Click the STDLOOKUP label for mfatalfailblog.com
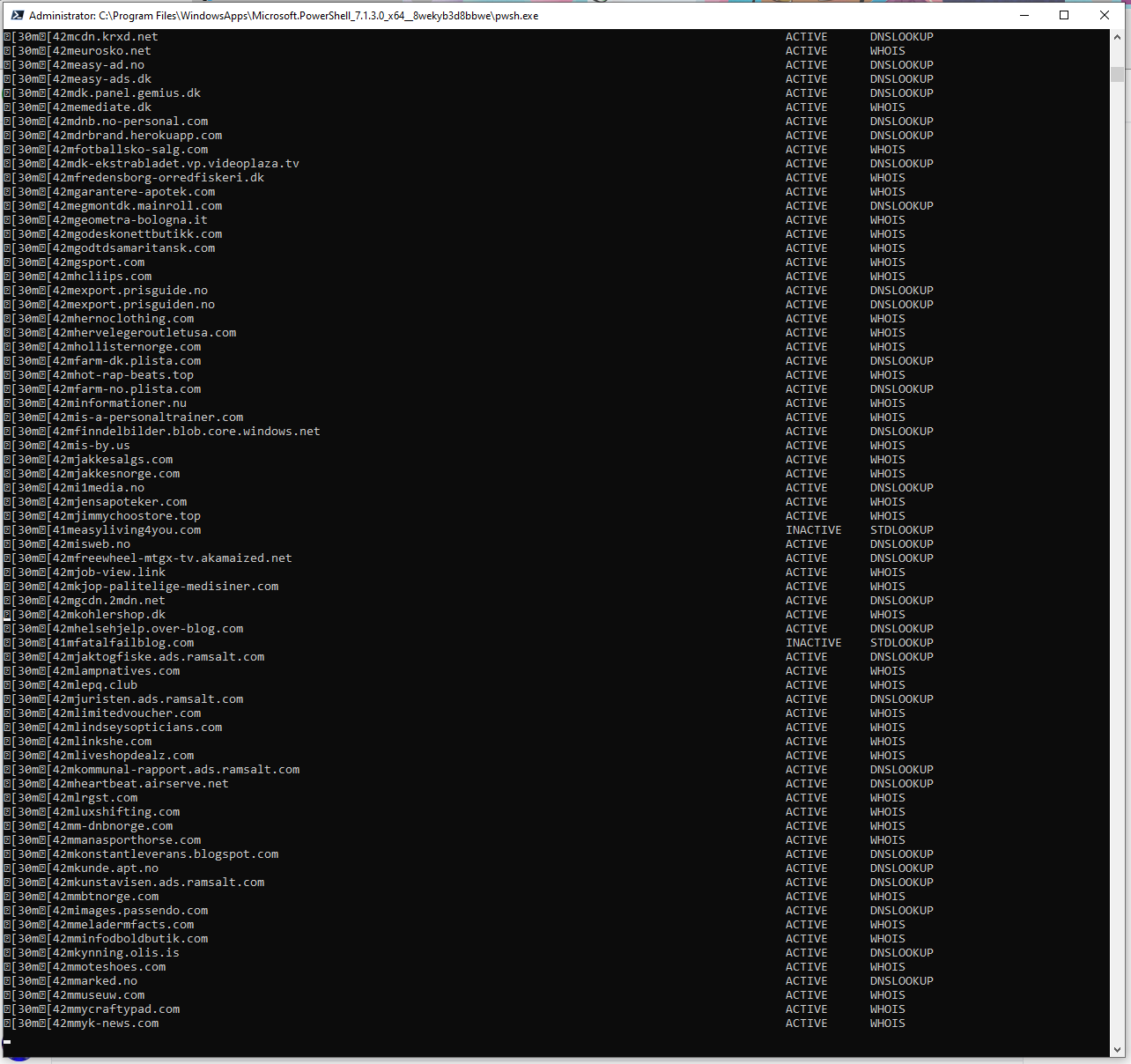This screenshot has width=1131, height=1064. (x=901, y=642)
